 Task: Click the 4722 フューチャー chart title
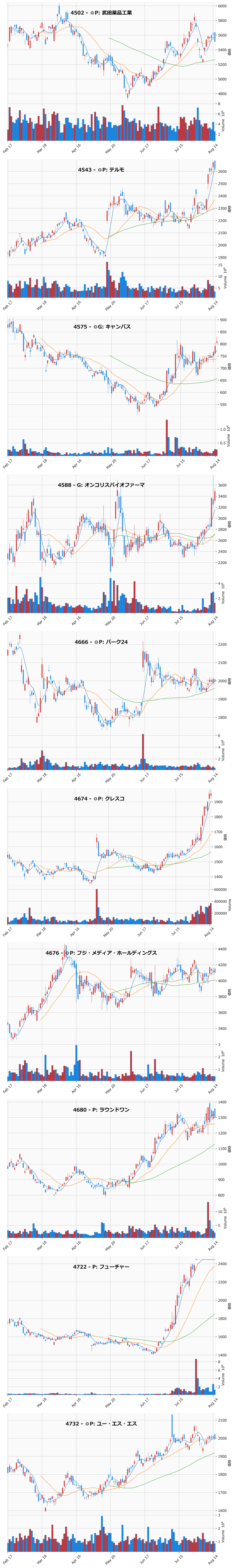pyautogui.click(x=101, y=1267)
